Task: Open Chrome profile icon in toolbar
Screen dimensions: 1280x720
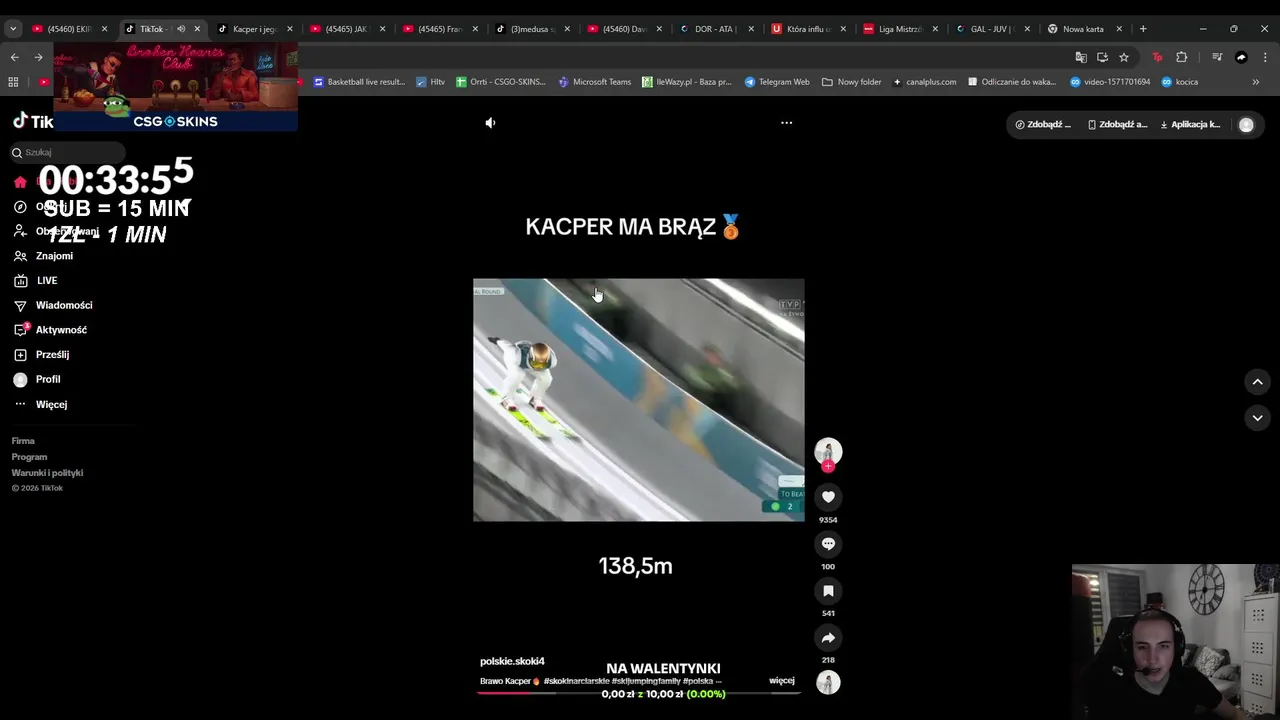Action: point(1241,57)
